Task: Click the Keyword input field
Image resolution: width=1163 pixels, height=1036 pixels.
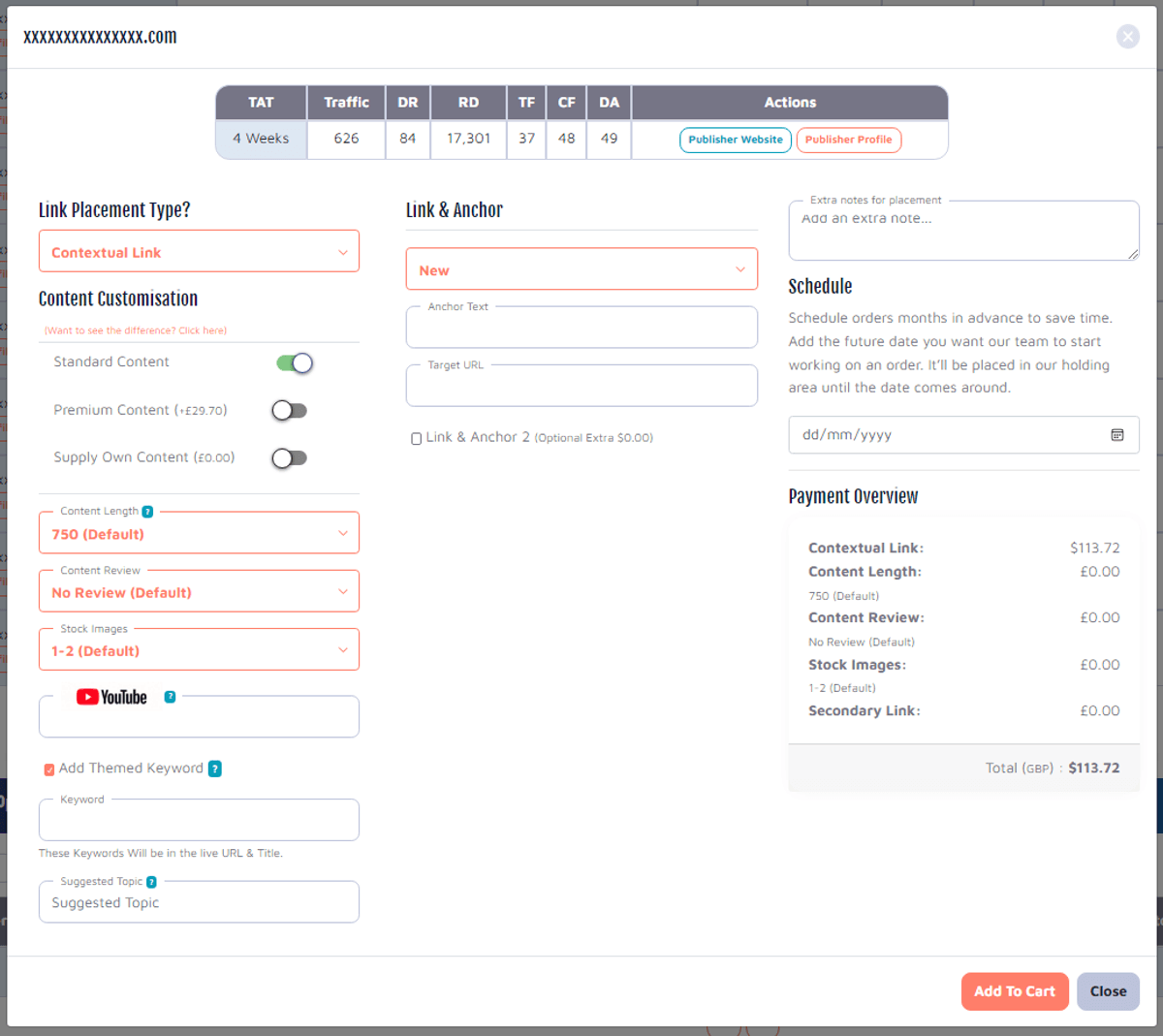Action: point(199,820)
